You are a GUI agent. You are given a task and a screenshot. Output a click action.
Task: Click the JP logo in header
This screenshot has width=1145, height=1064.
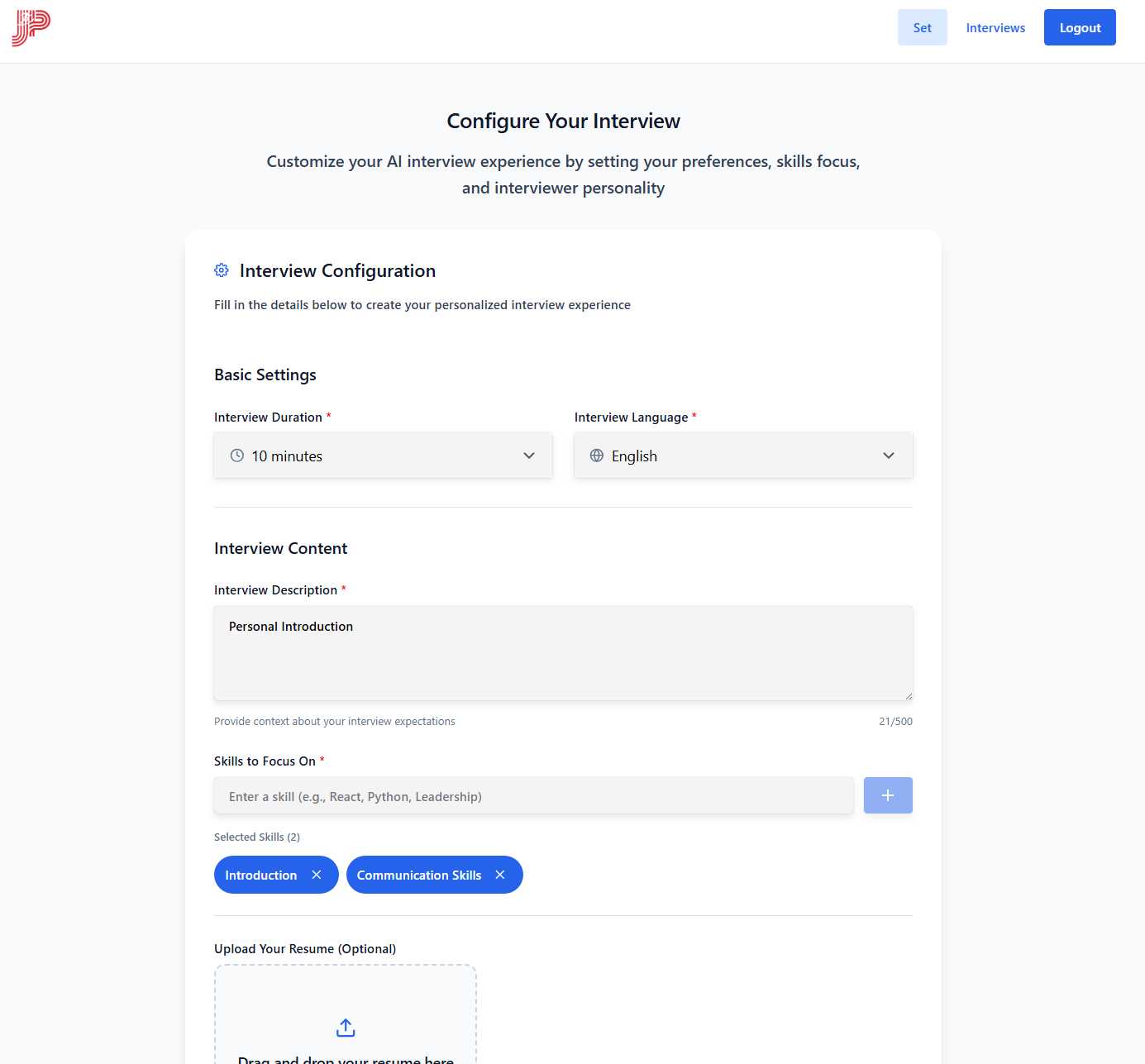(31, 28)
